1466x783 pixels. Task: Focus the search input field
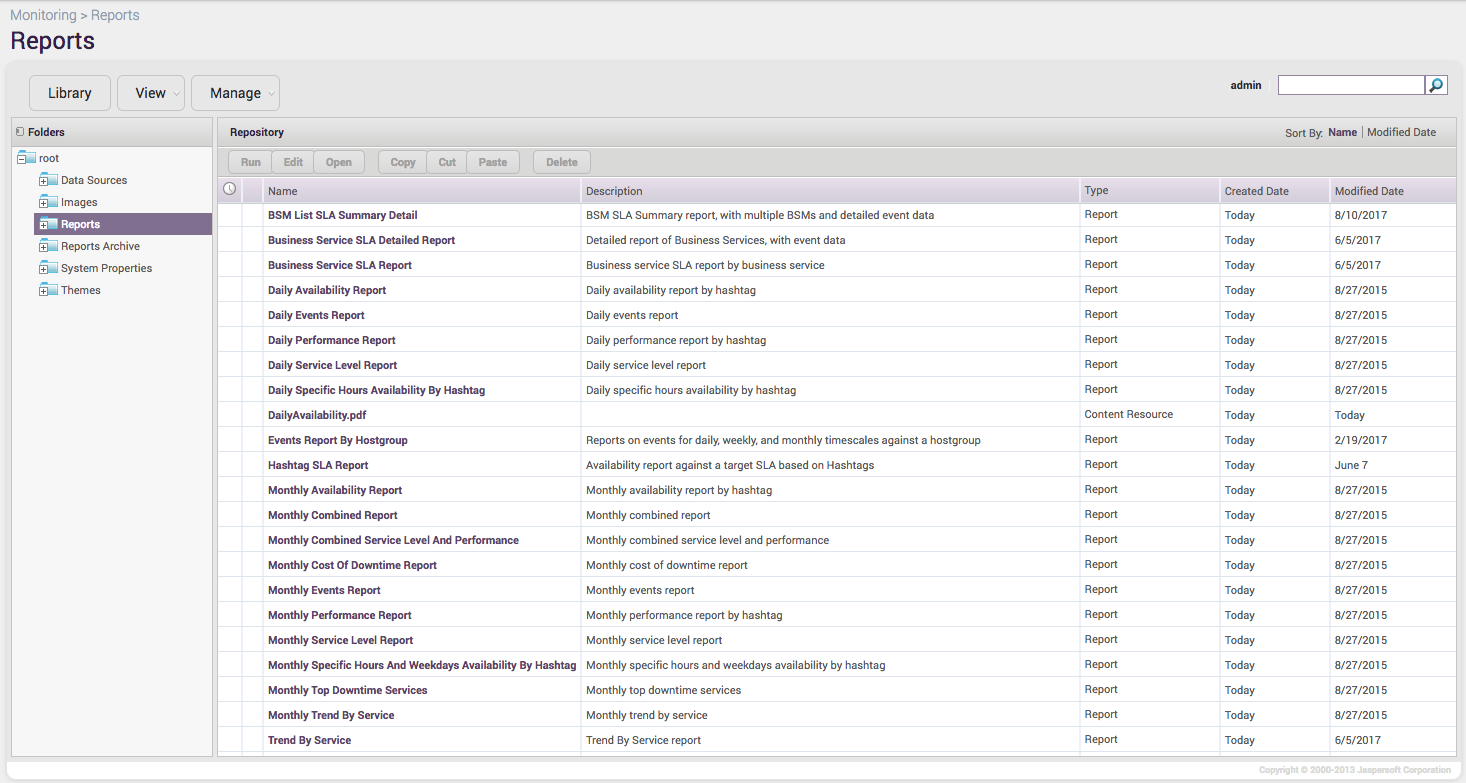(x=1350, y=86)
